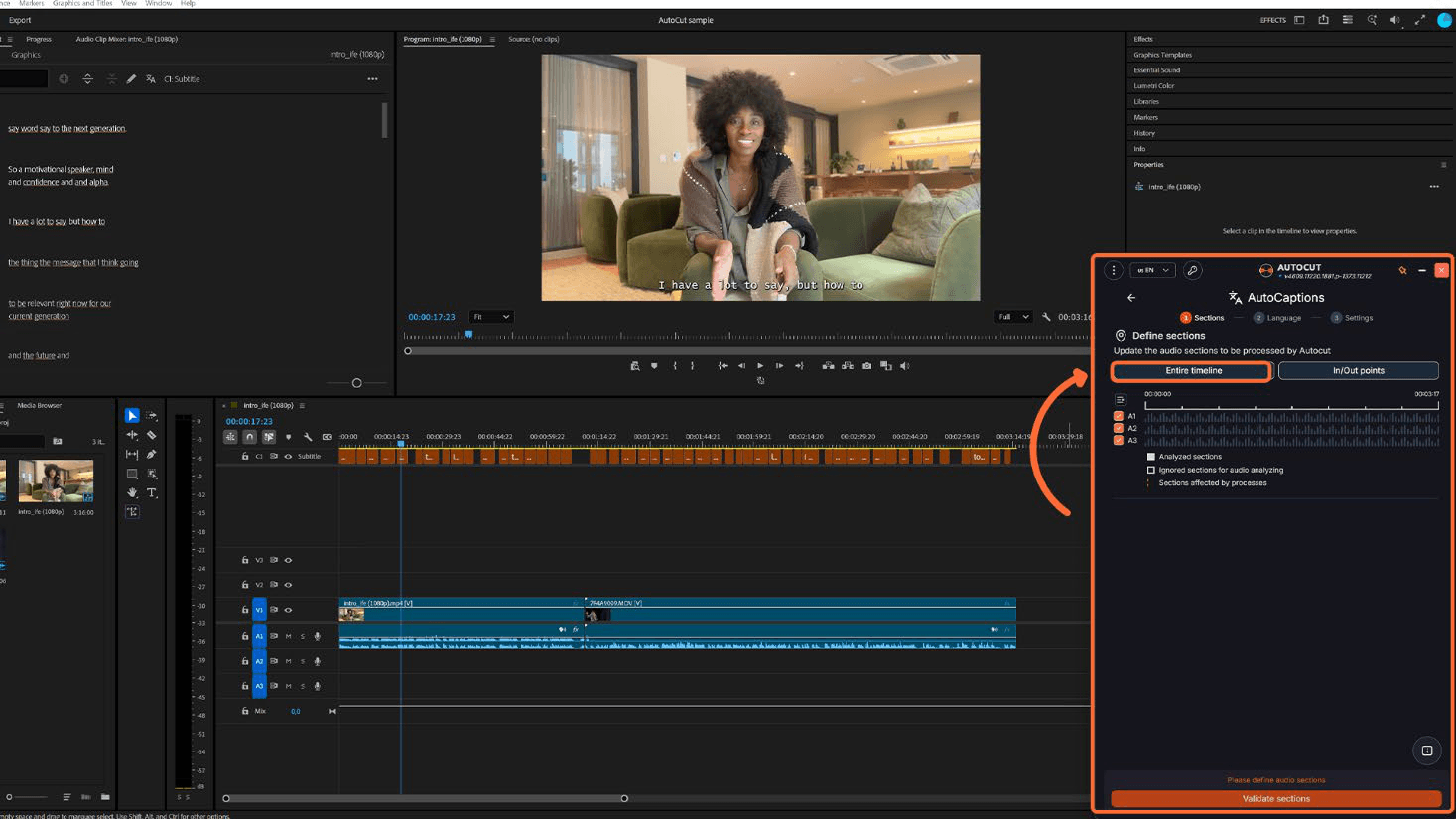Click the Extract button in program monitor
Image resolution: width=1456 pixels, height=819 pixels.
pyautogui.click(x=848, y=366)
